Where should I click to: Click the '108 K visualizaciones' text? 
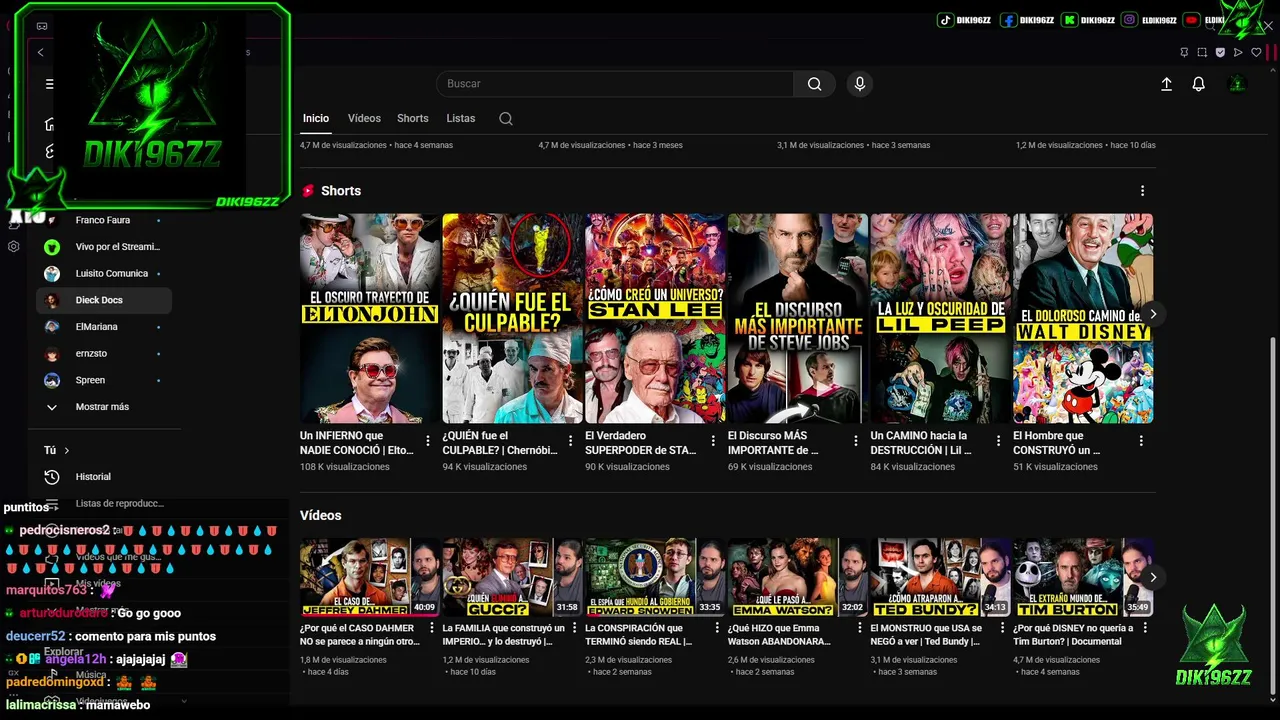click(345, 467)
